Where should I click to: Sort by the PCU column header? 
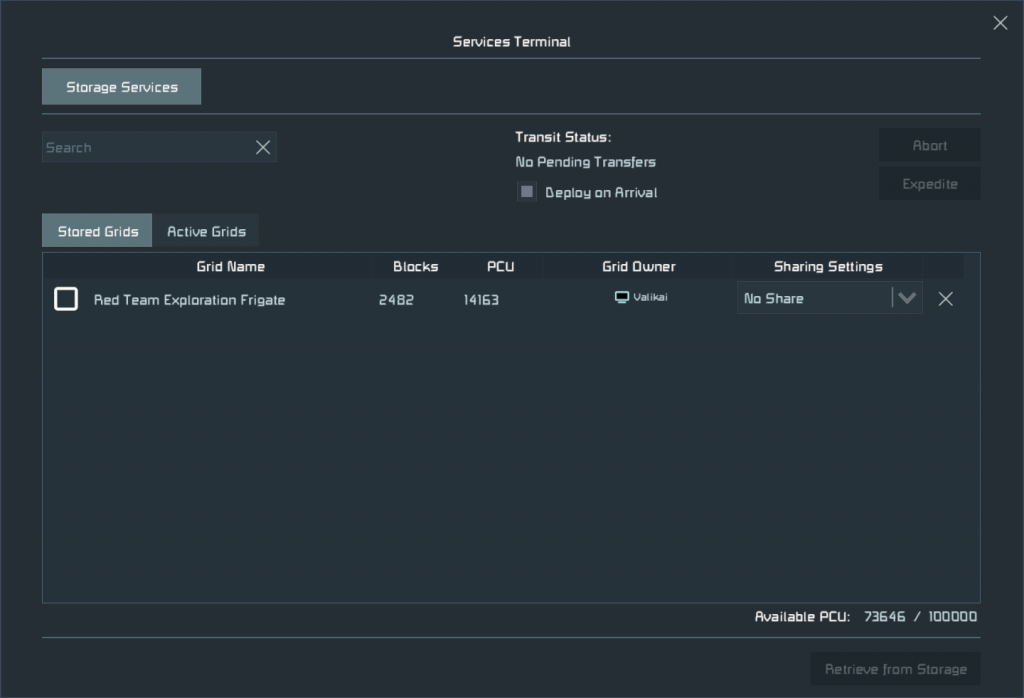click(500, 267)
